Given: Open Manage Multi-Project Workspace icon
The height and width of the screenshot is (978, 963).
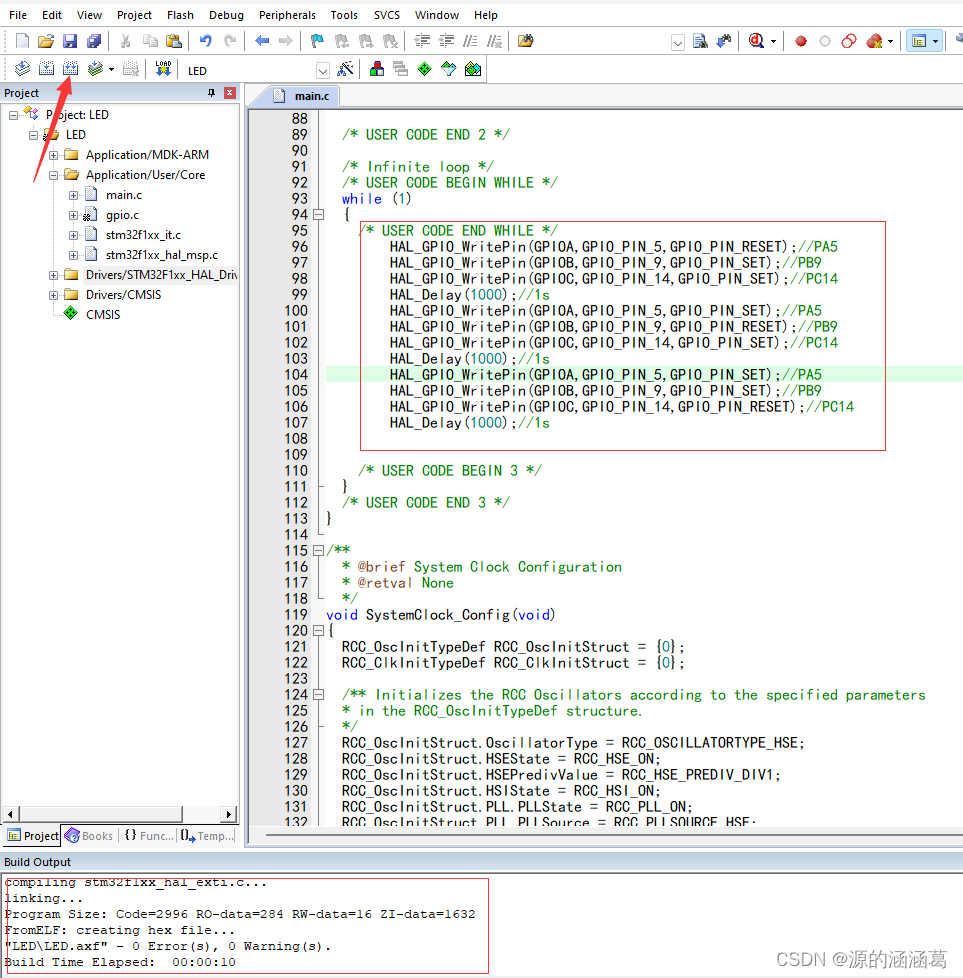Looking at the screenshot, I should point(400,69).
